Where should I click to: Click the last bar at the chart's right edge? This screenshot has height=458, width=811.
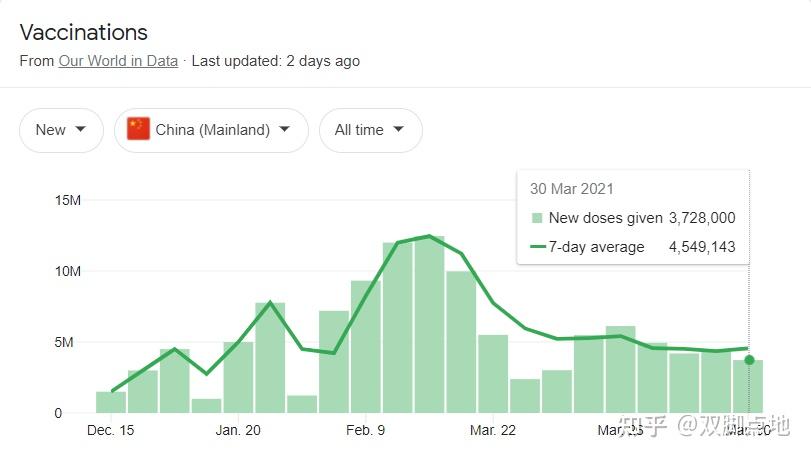[748, 387]
